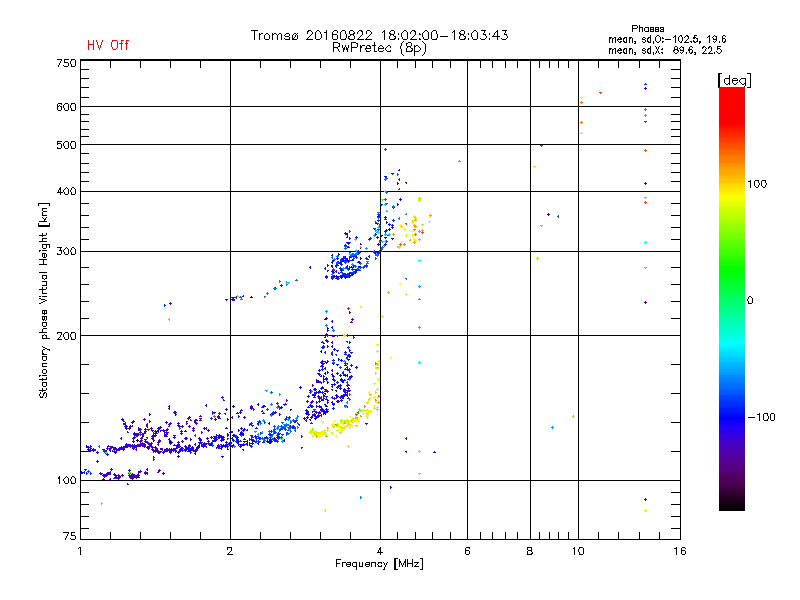Click the '750' height axis tick label
The image size is (800, 600).
pos(66,63)
